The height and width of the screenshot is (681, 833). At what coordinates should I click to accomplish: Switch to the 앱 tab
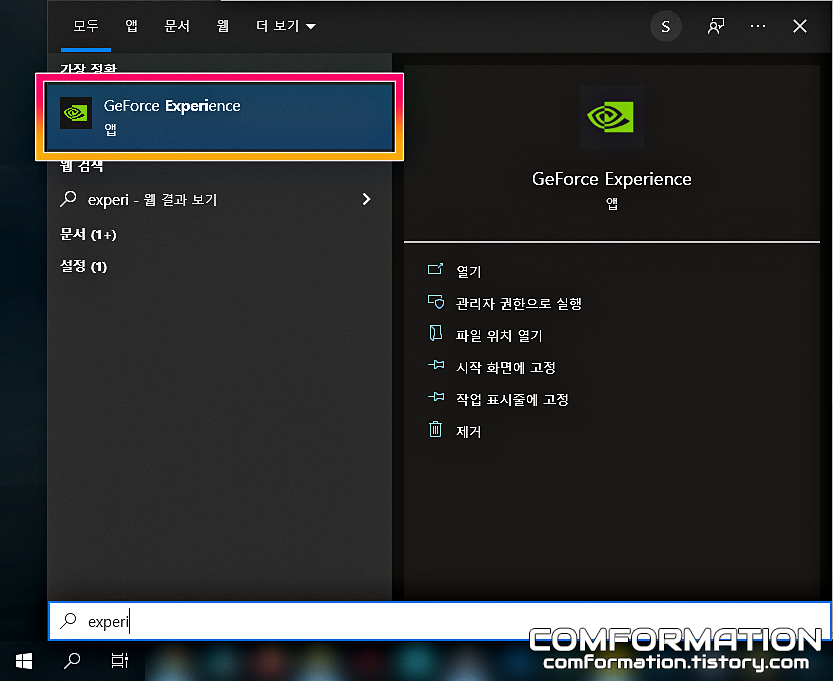click(x=131, y=26)
